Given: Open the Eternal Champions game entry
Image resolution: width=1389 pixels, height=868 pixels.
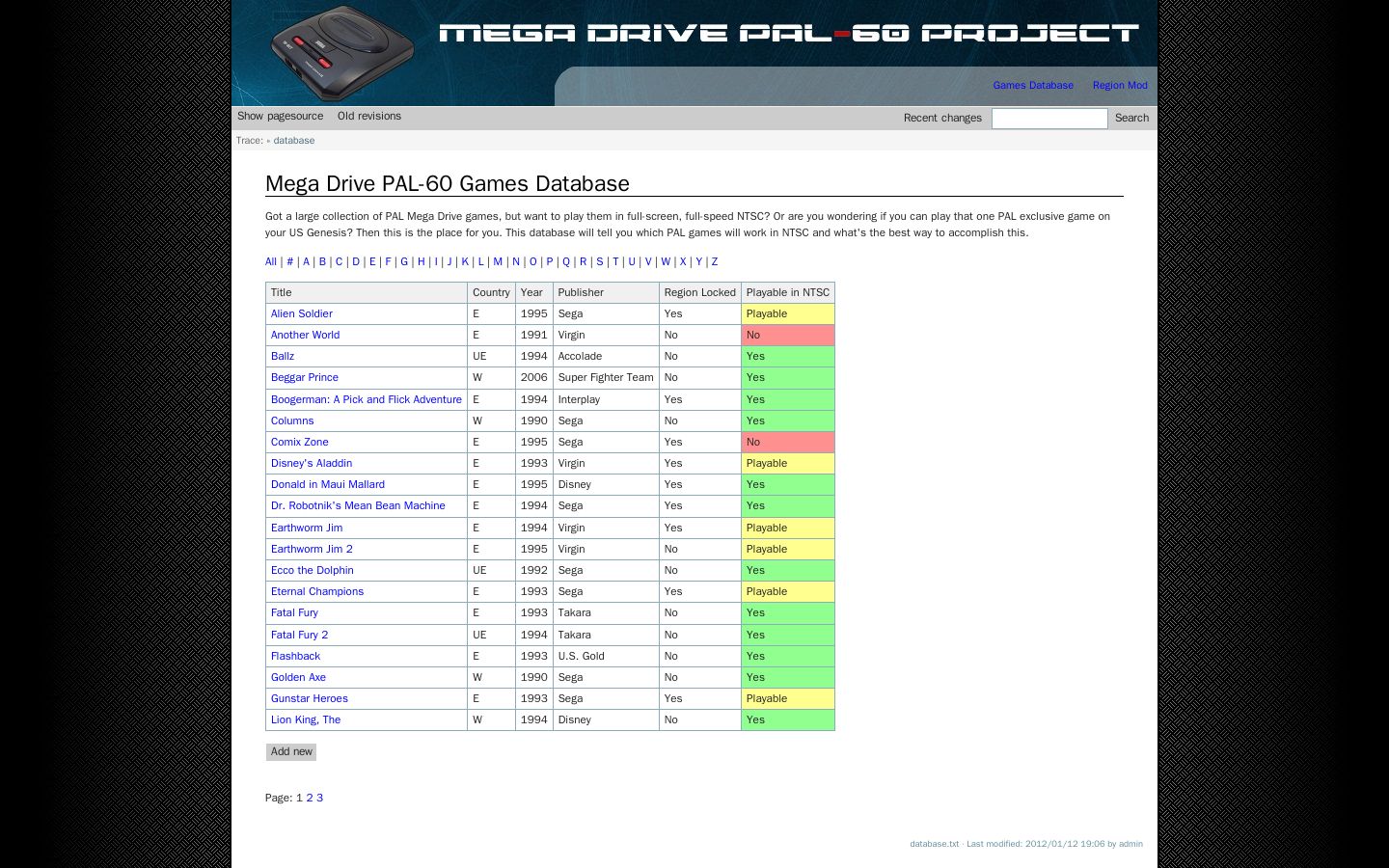Looking at the screenshot, I should [317, 592].
